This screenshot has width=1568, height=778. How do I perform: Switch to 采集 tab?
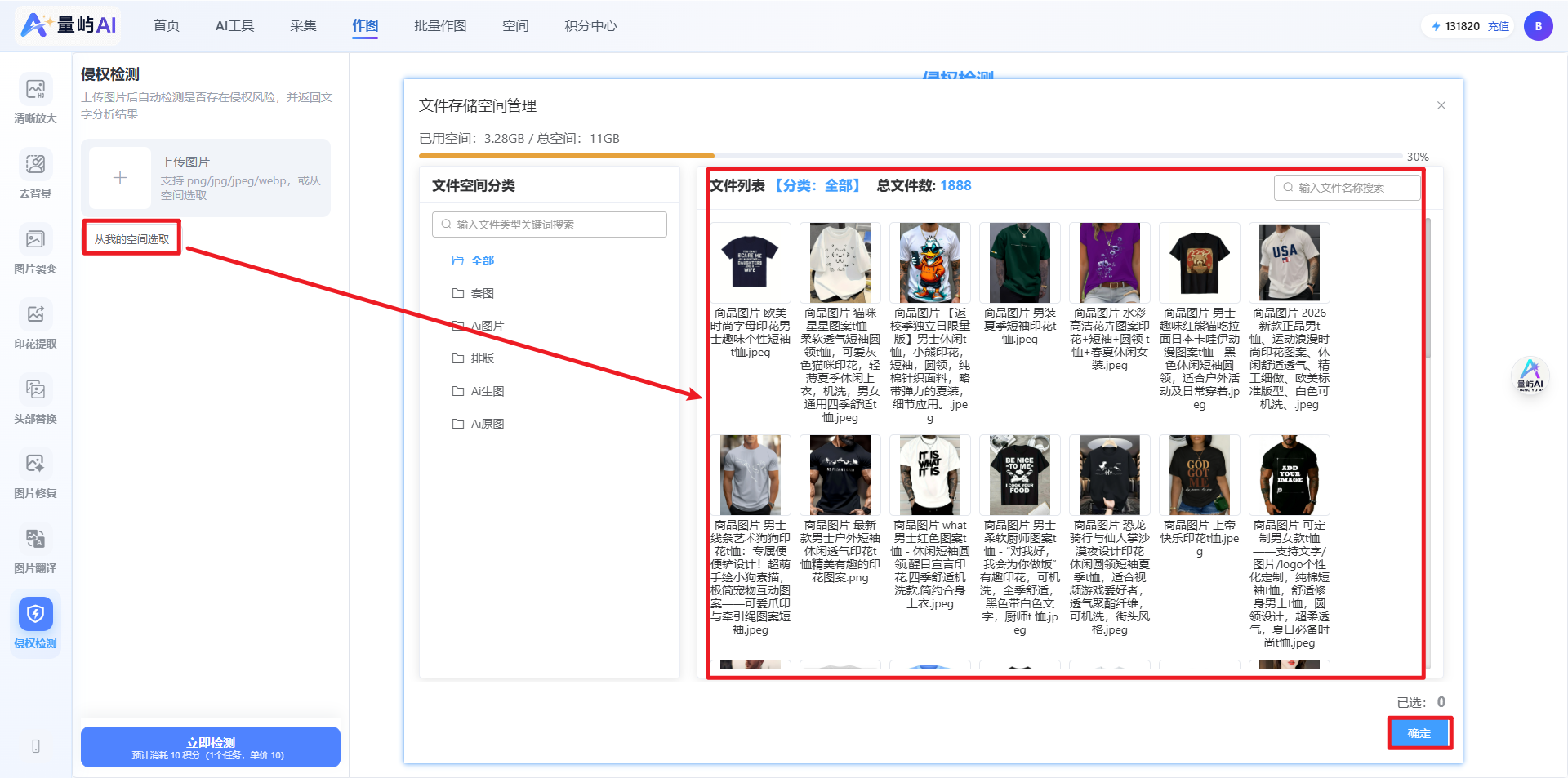click(303, 26)
